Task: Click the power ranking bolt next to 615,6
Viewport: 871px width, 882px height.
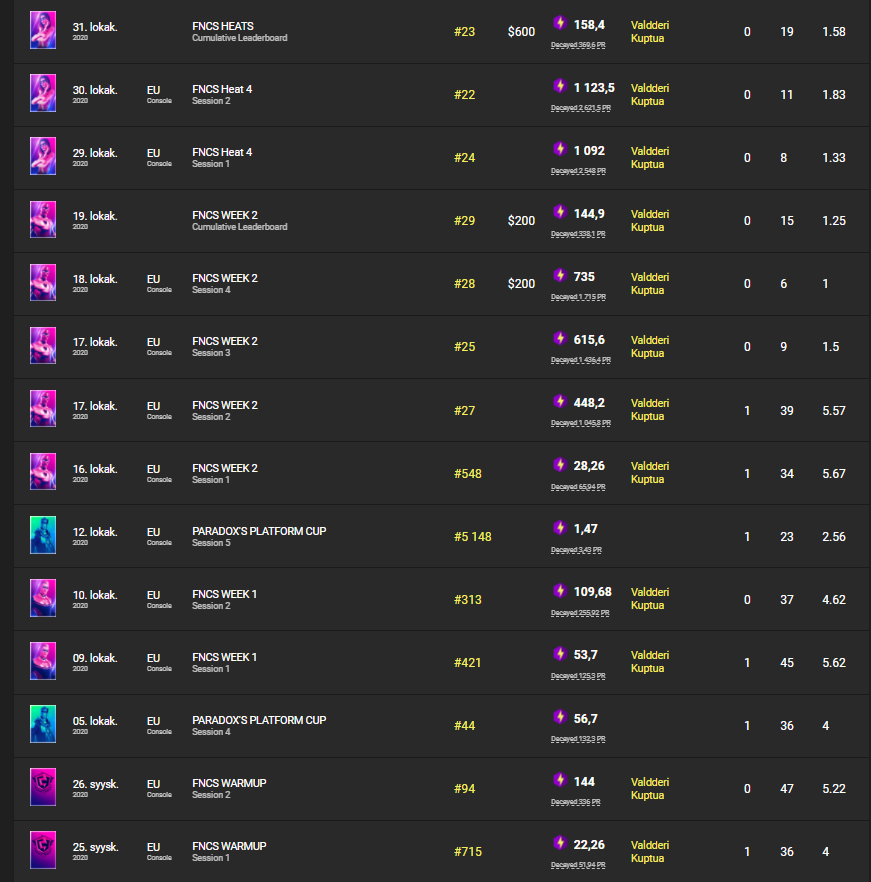Action: click(559, 338)
